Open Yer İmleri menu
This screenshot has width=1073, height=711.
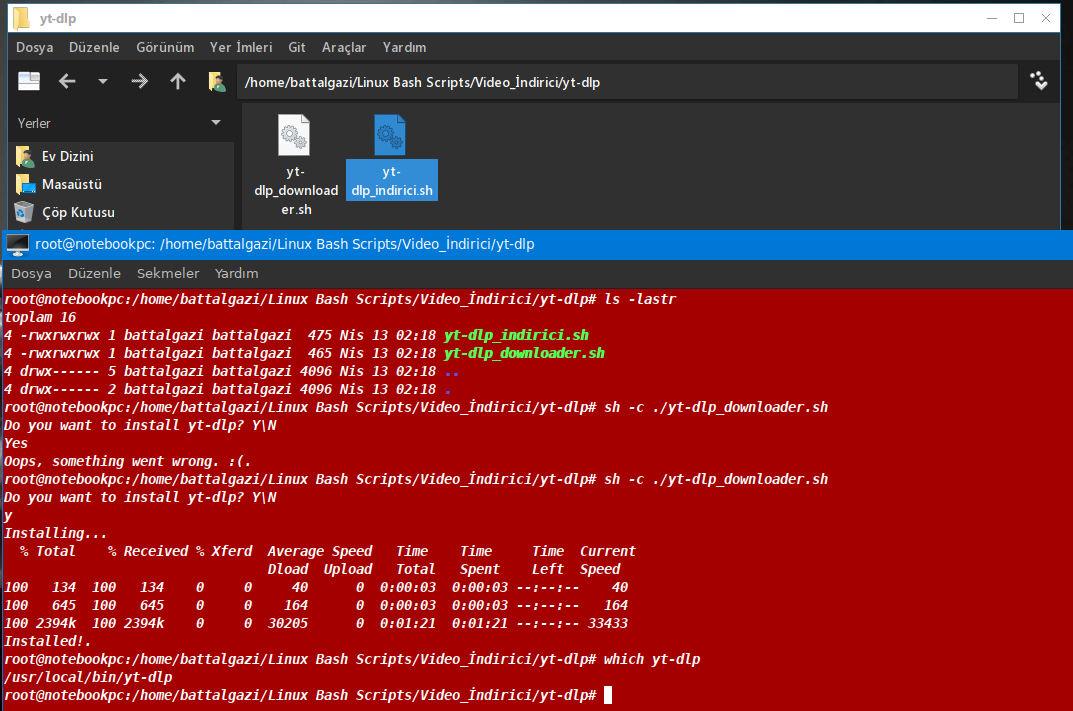pyautogui.click(x=241, y=47)
